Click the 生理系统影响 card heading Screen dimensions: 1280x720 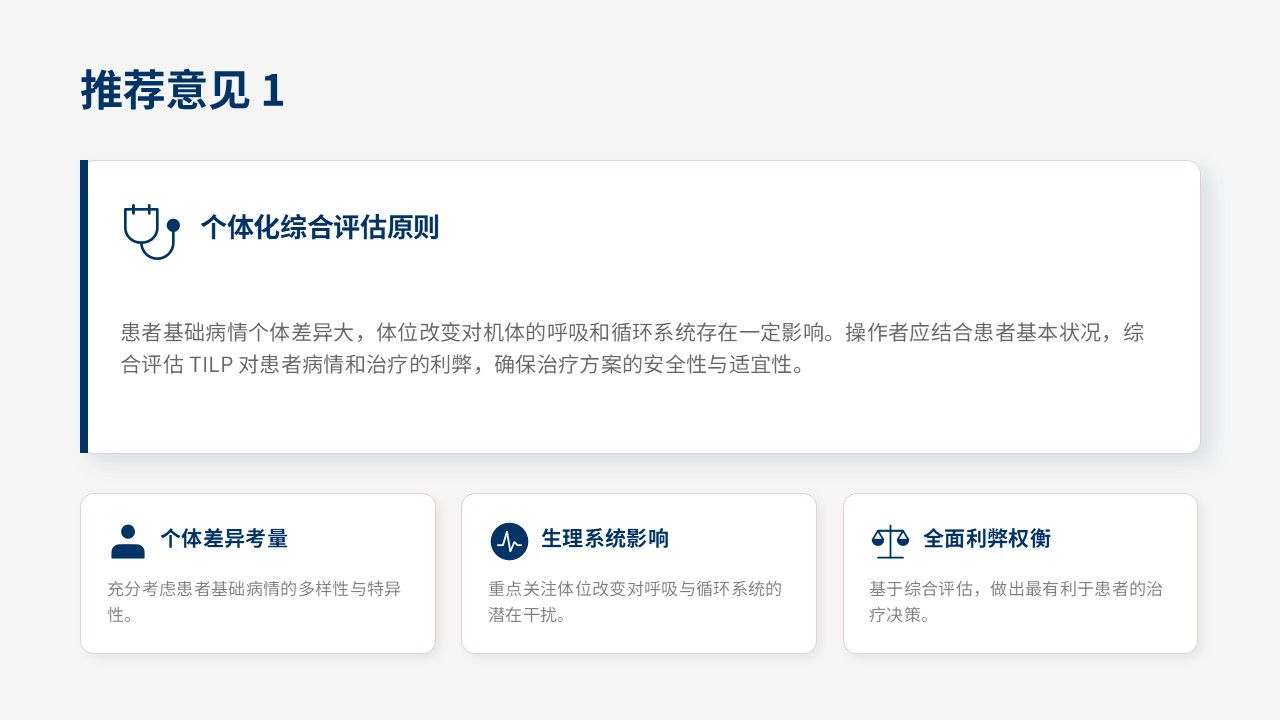pyautogui.click(x=605, y=539)
